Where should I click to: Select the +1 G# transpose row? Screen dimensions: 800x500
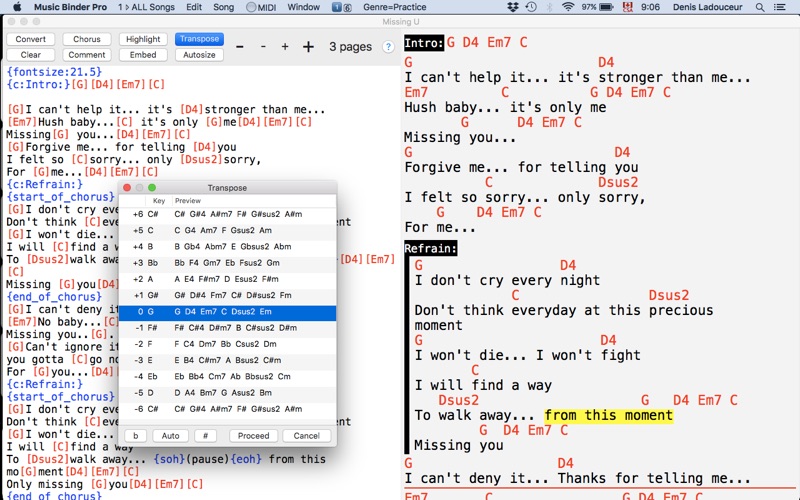tap(228, 296)
